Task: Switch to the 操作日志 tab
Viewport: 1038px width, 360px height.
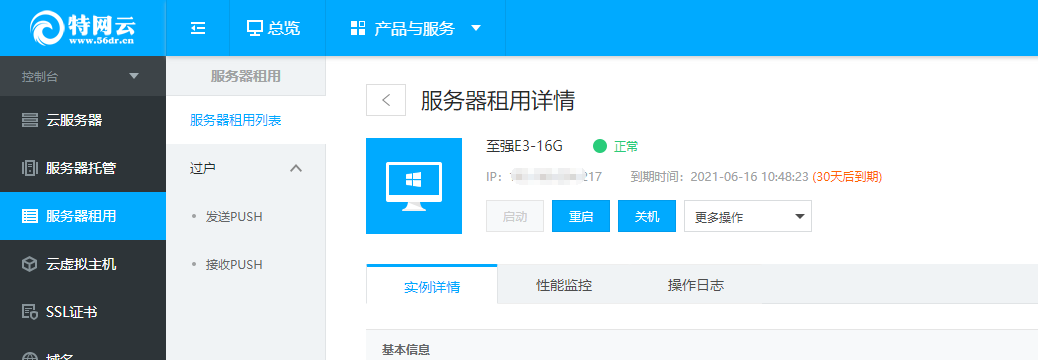Action: tap(696, 285)
